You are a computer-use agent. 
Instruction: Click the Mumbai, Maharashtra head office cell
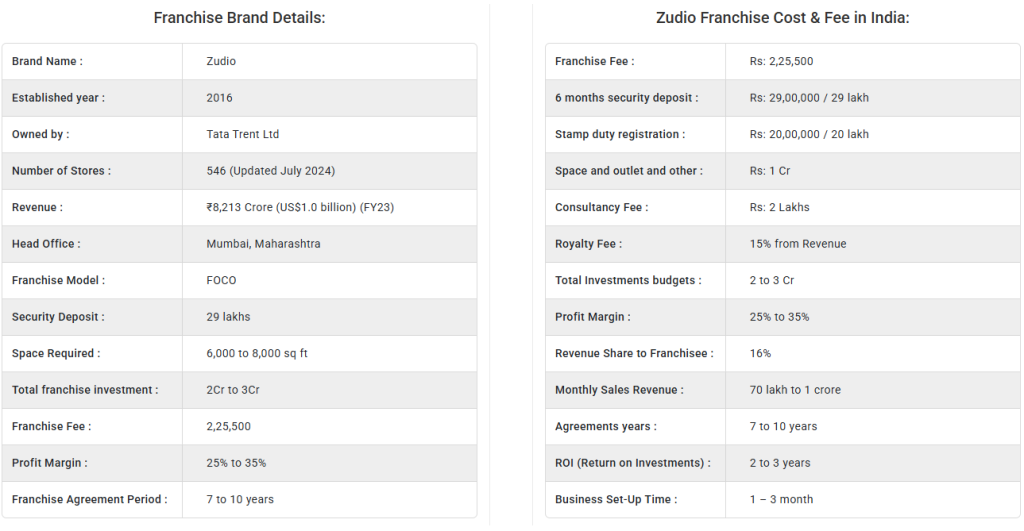tap(263, 244)
